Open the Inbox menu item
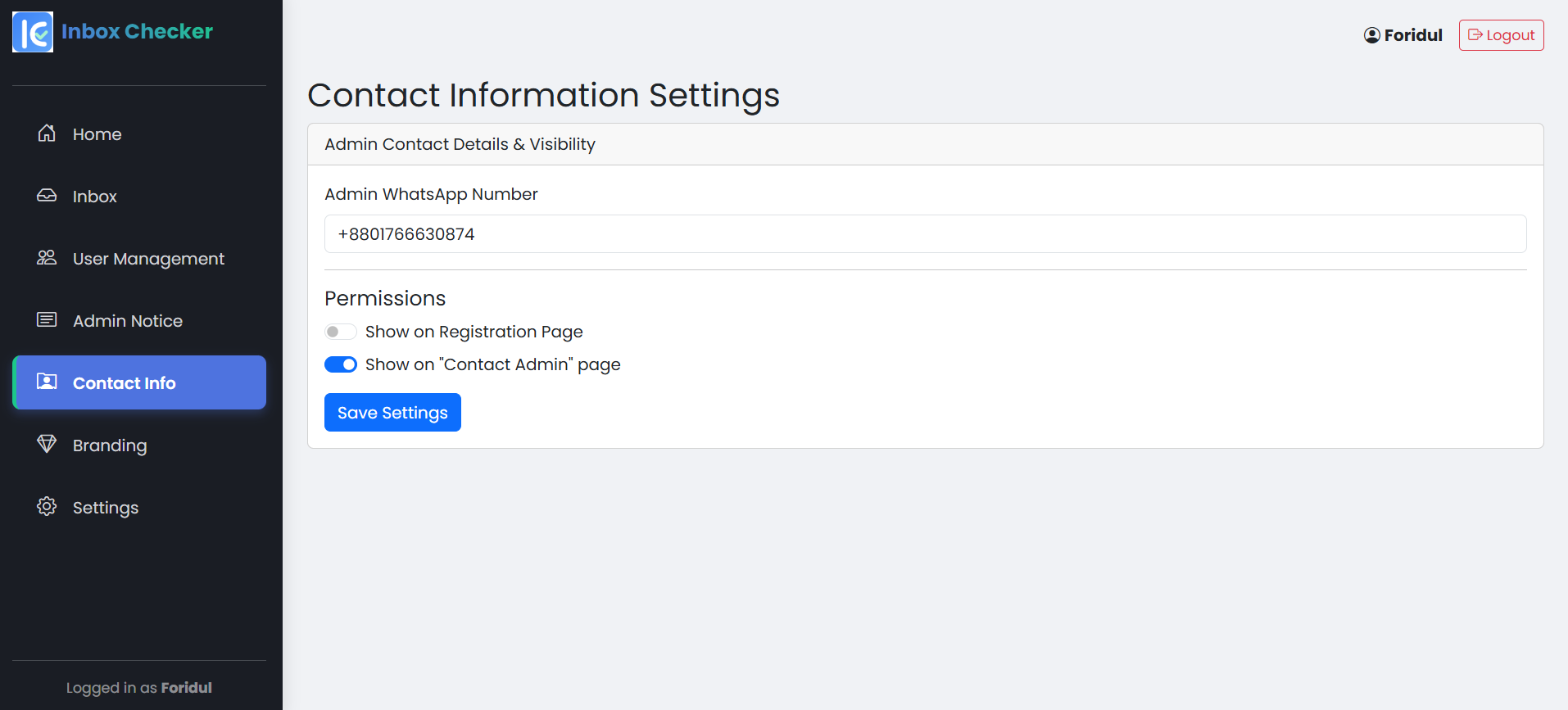The height and width of the screenshot is (710, 1568). point(139,196)
